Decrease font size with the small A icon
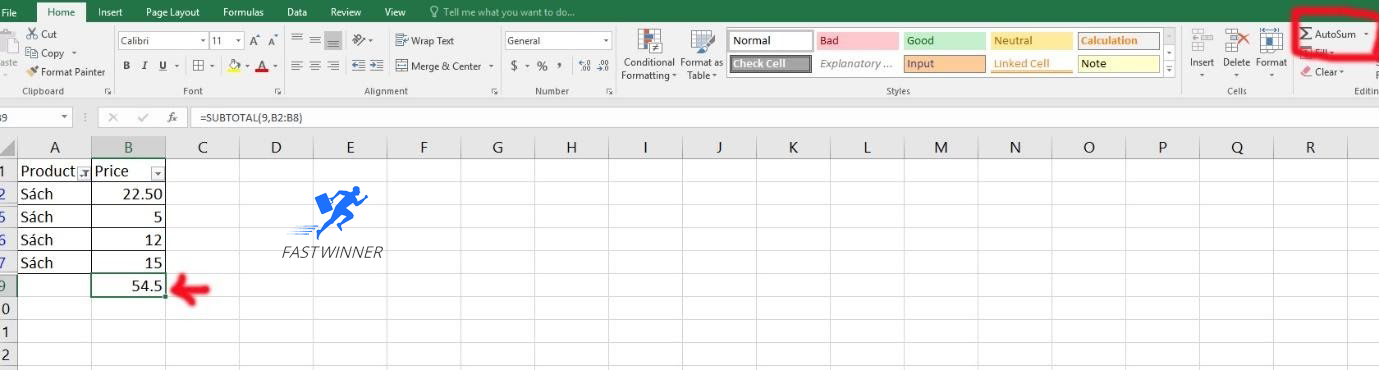 coord(271,41)
